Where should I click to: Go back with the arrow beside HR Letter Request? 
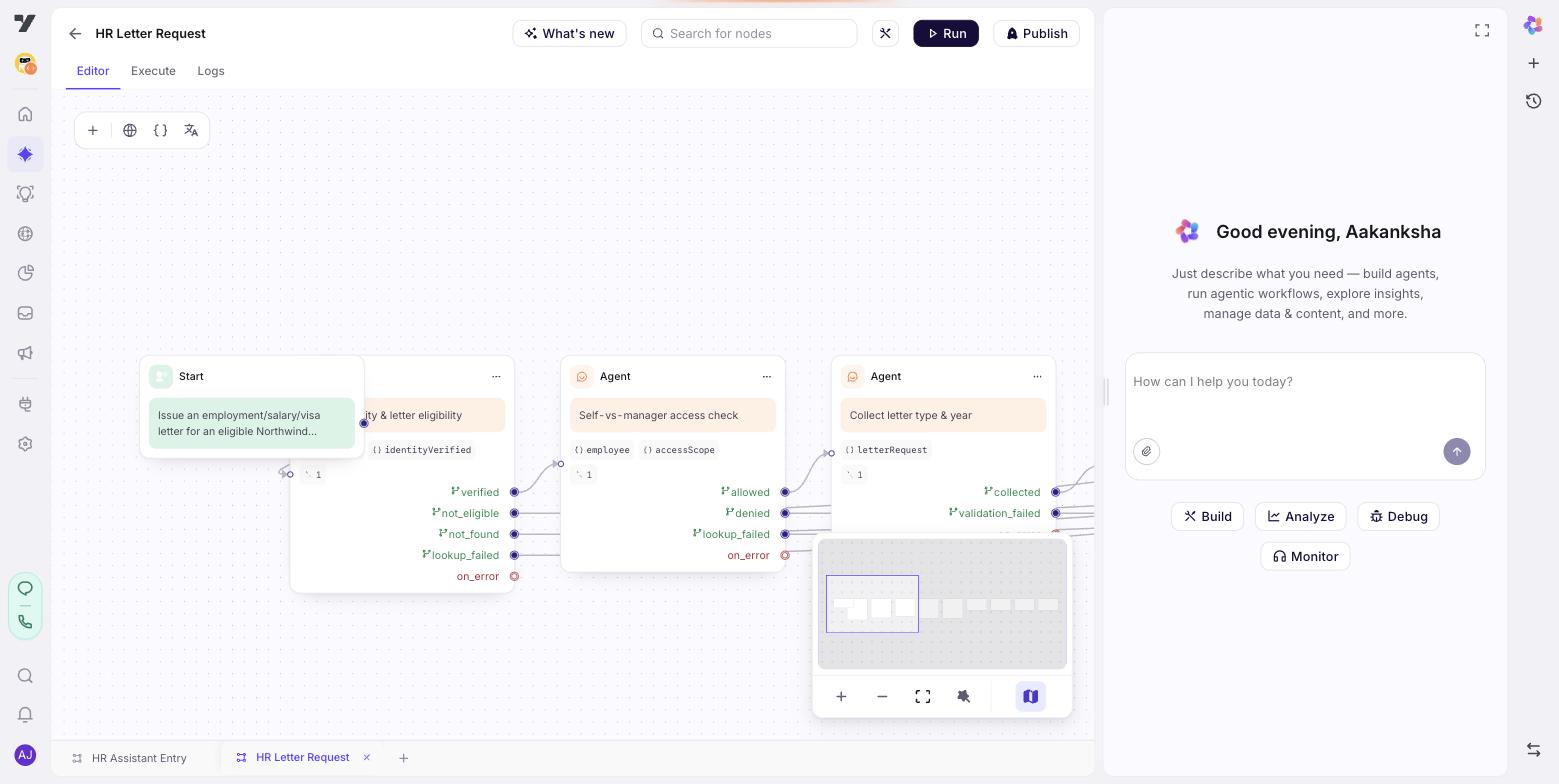pos(75,34)
